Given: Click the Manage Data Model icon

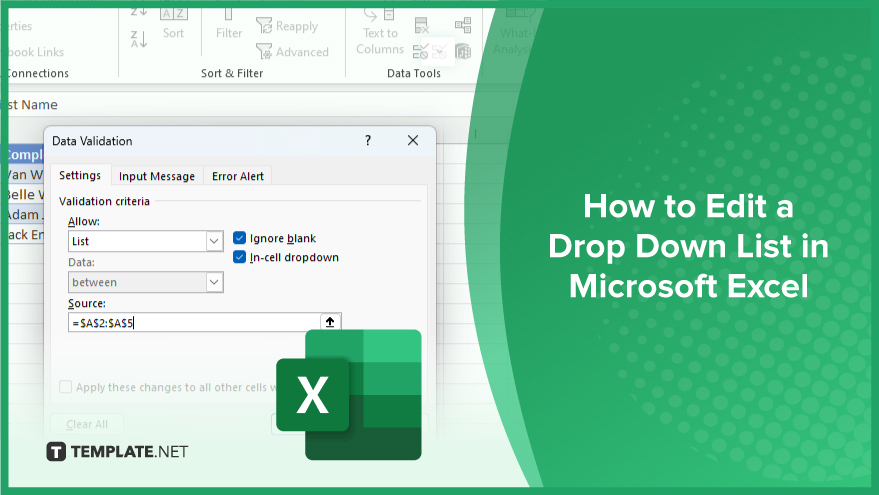Looking at the screenshot, I should 463,52.
